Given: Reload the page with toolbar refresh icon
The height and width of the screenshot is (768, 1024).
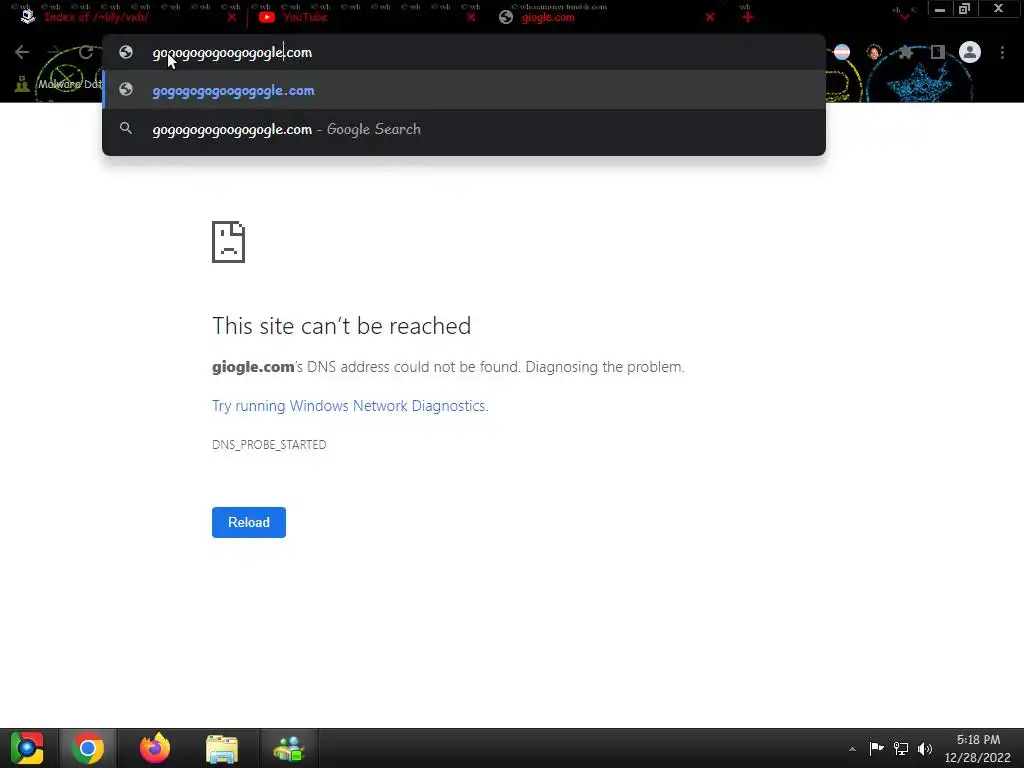Looking at the screenshot, I should [86, 52].
